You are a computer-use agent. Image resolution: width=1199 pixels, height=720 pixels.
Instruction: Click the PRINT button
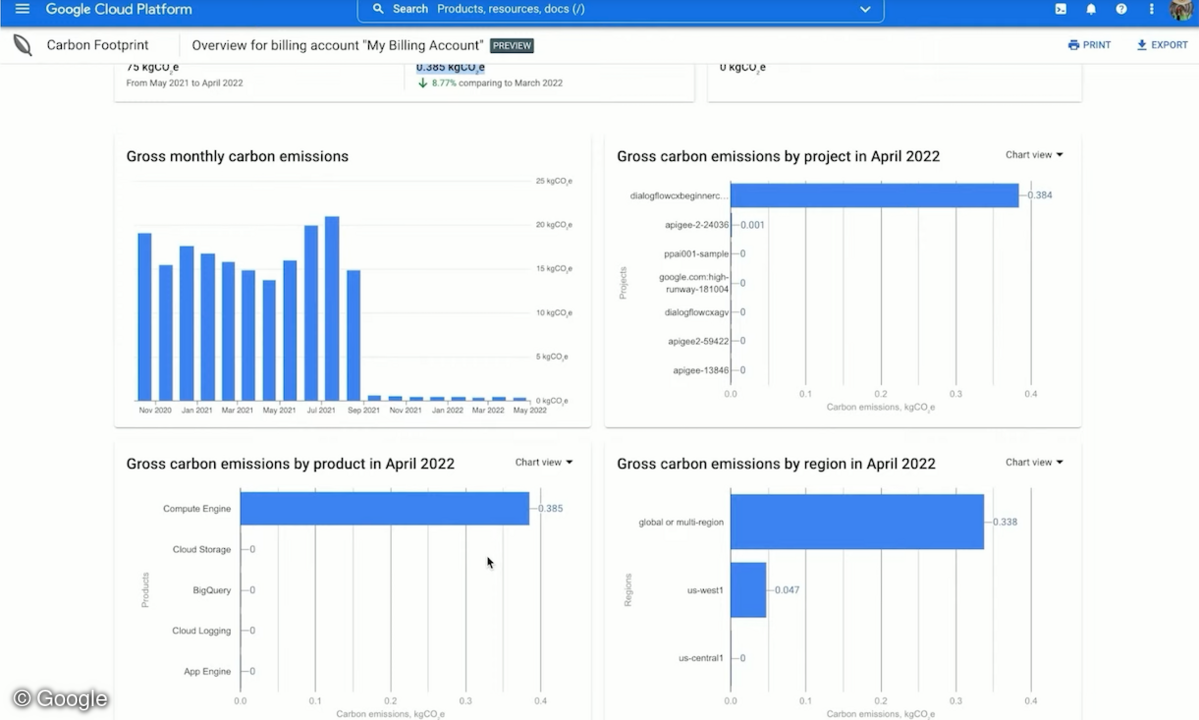[x=1089, y=45]
